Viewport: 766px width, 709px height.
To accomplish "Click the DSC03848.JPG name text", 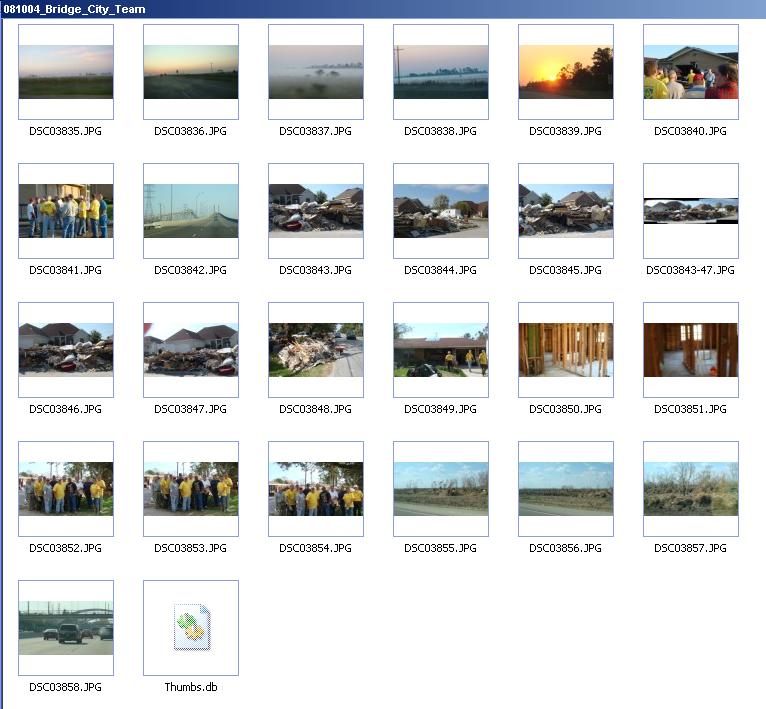I will click(x=316, y=409).
